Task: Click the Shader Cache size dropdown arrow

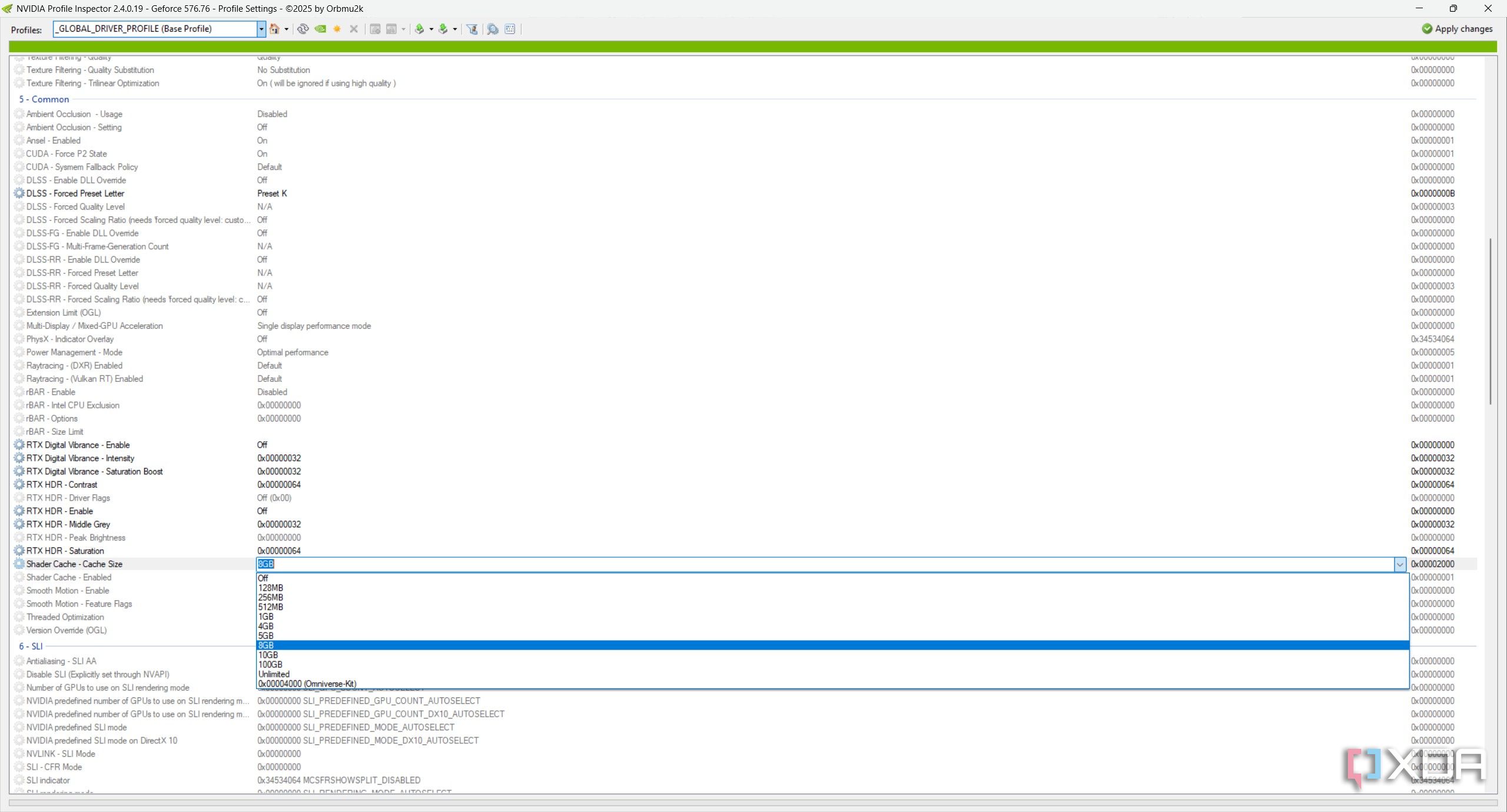Action: coord(1400,564)
